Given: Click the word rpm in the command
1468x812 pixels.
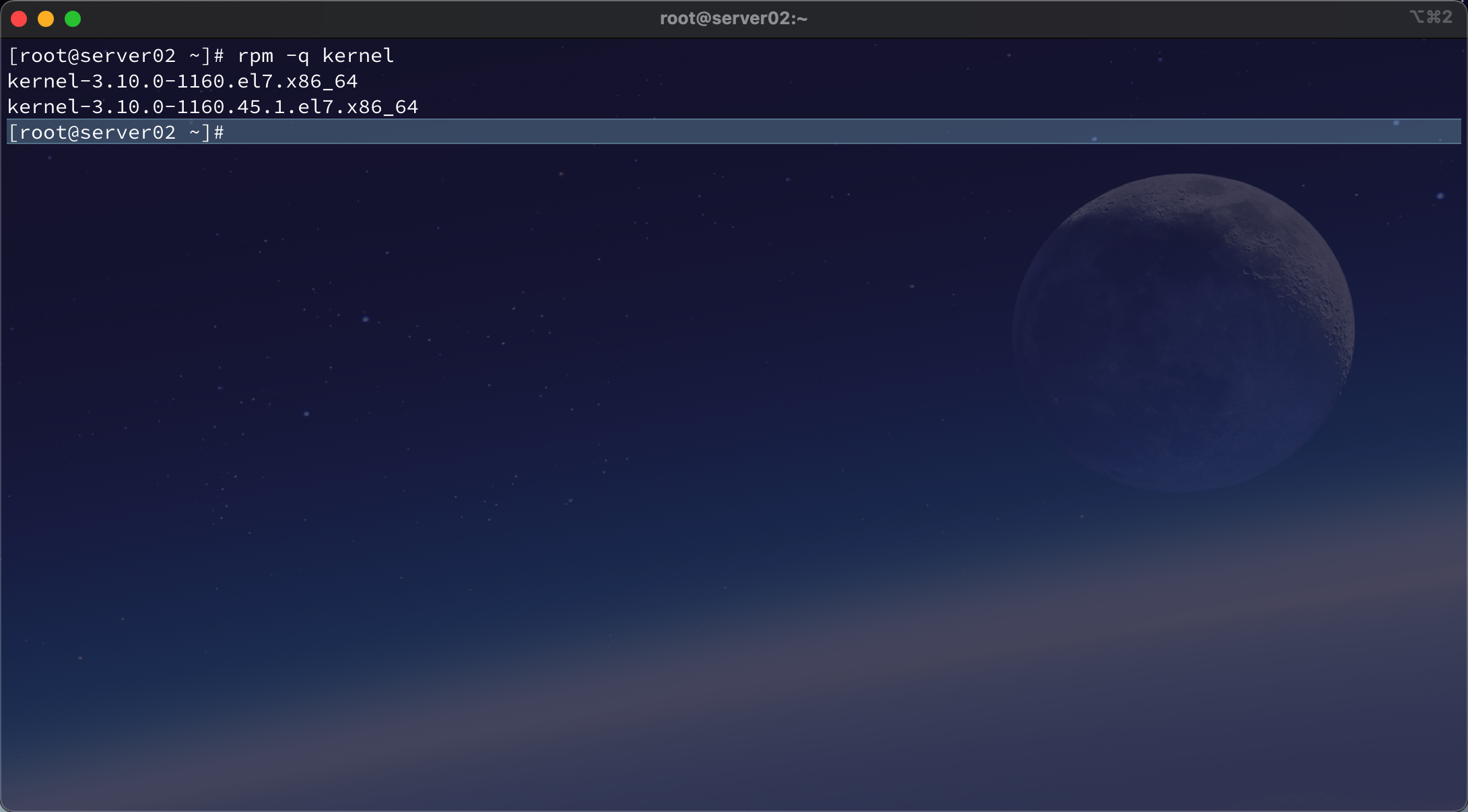Looking at the screenshot, I should click(x=255, y=56).
